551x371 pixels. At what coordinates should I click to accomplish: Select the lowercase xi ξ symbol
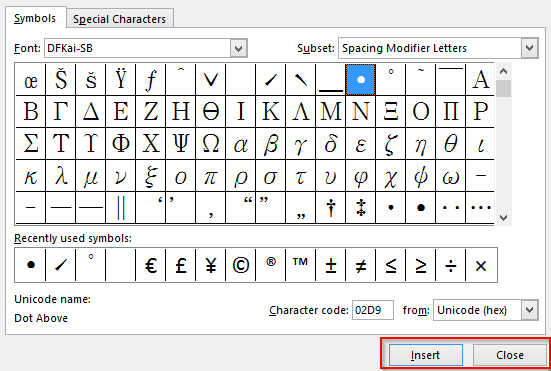click(150, 175)
